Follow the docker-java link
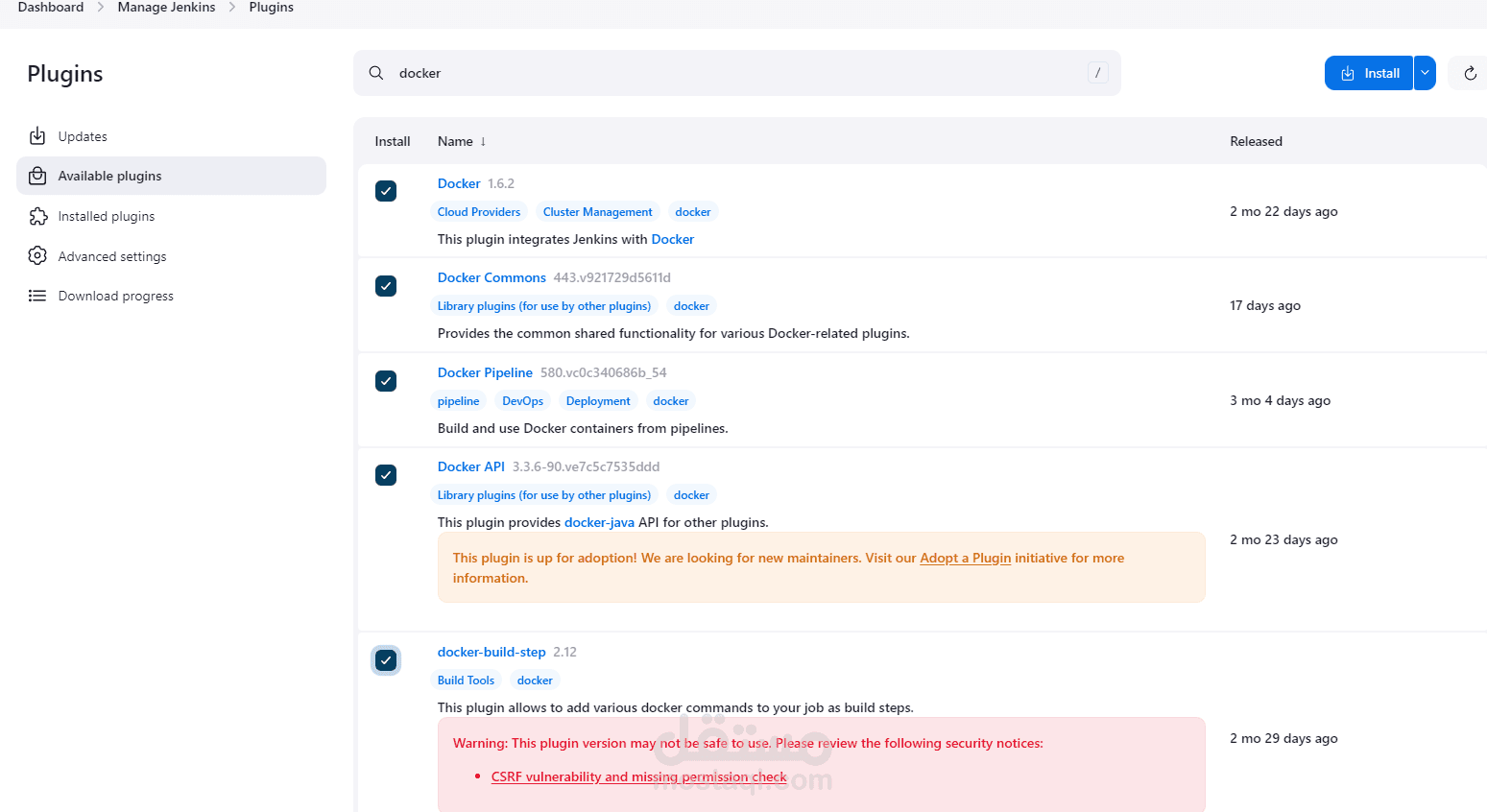This screenshot has height=812, width=1487. (x=599, y=522)
